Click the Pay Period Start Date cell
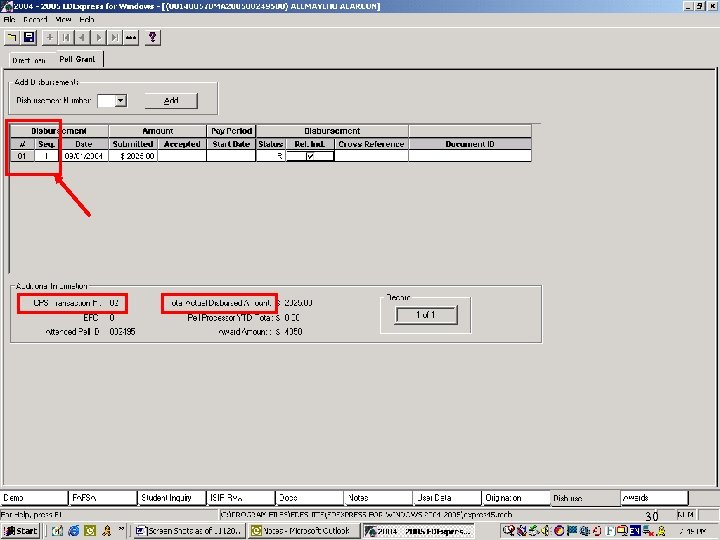The width and height of the screenshot is (720, 540). coord(231,156)
